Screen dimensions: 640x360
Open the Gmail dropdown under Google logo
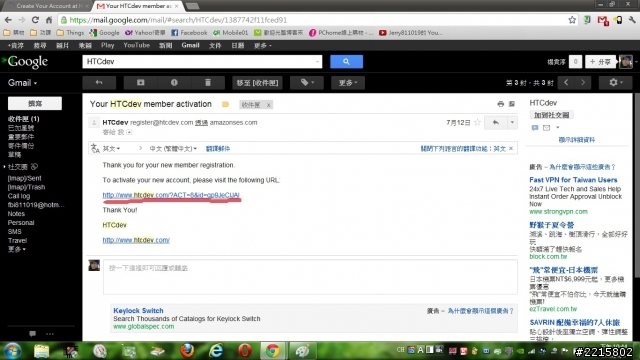[22, 83]
